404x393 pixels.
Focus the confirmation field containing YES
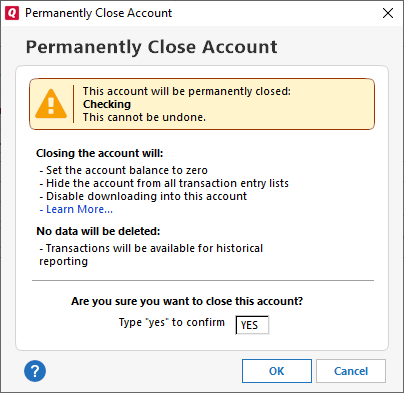(252, 325)
